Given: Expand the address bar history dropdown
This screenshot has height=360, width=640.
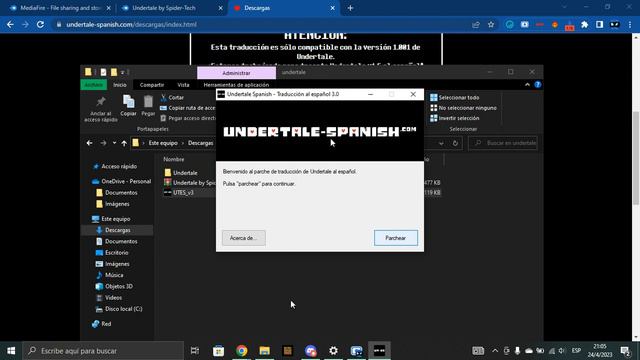Looking at the screenshot, I should [x=441, y=143].
